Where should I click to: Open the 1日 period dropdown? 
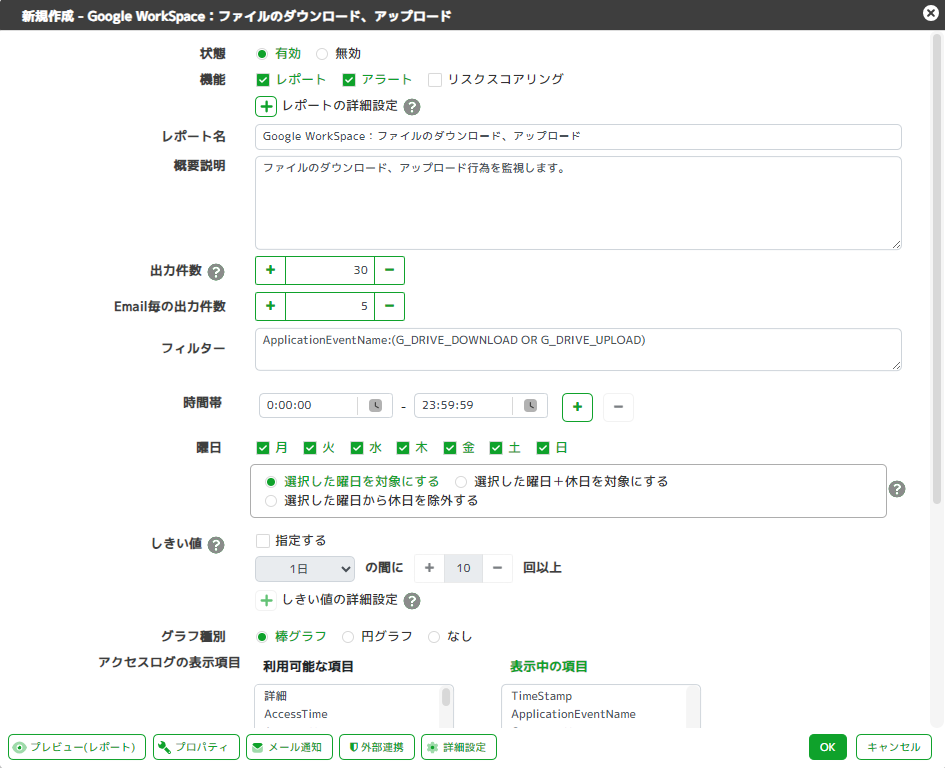305,568
